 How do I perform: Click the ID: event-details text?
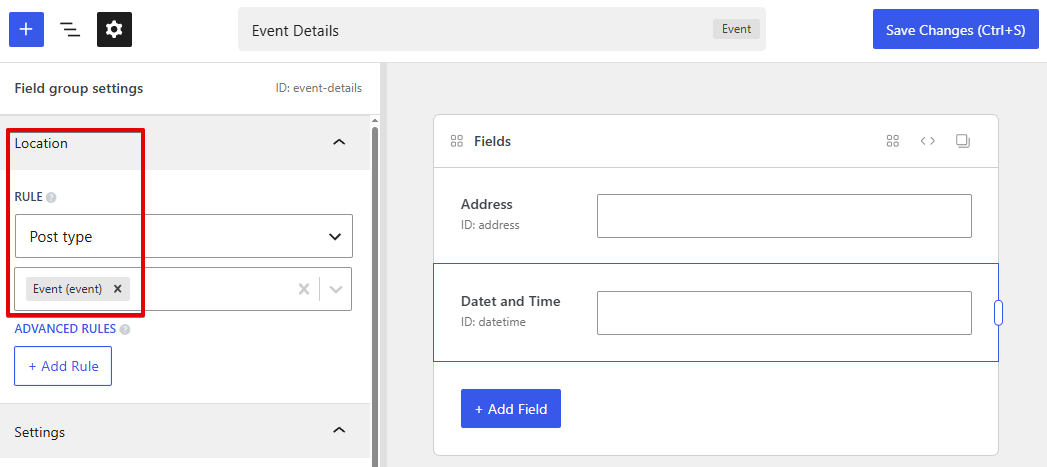pos(319,88)
